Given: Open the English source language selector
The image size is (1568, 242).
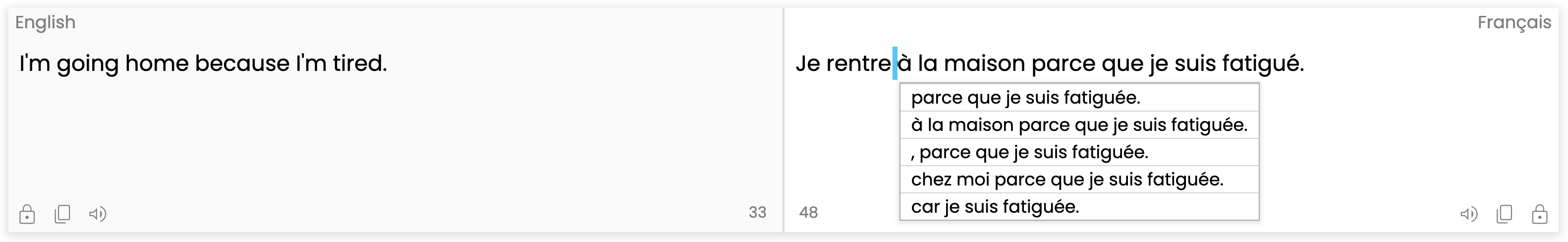Looking at the screenshot, I should pos(46,22).
